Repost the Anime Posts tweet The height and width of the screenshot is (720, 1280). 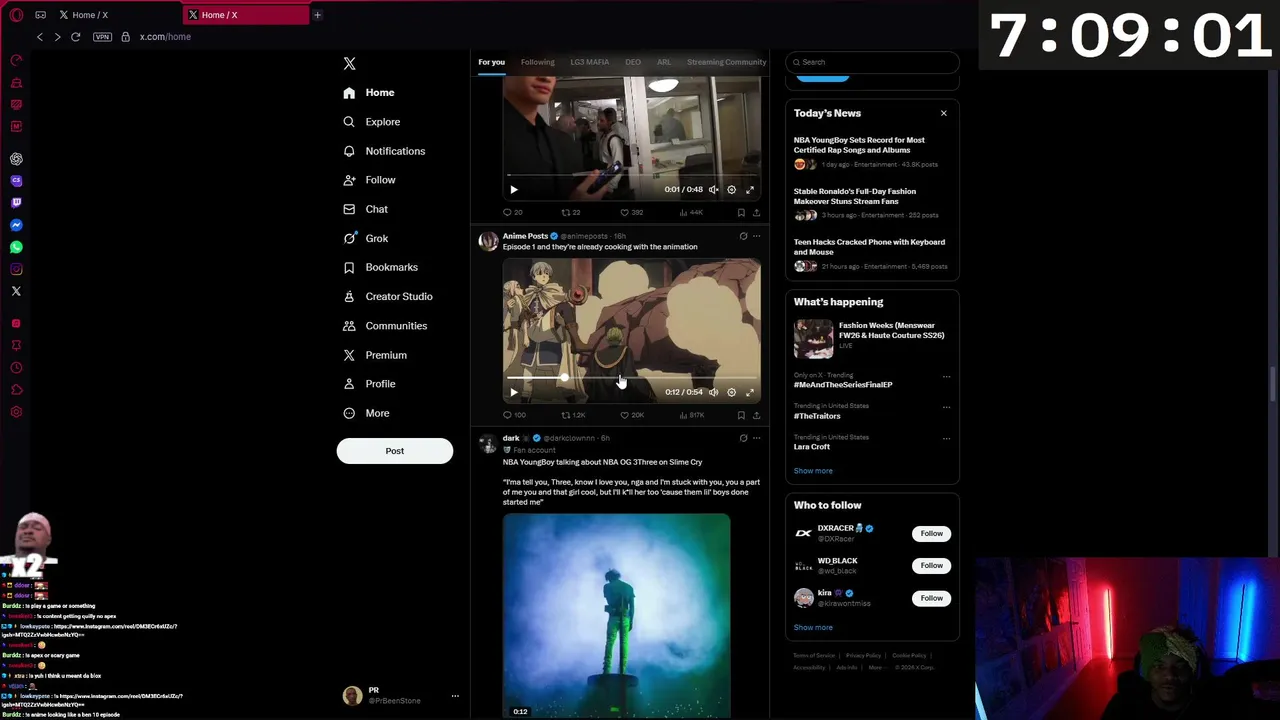tap(572, 415)
